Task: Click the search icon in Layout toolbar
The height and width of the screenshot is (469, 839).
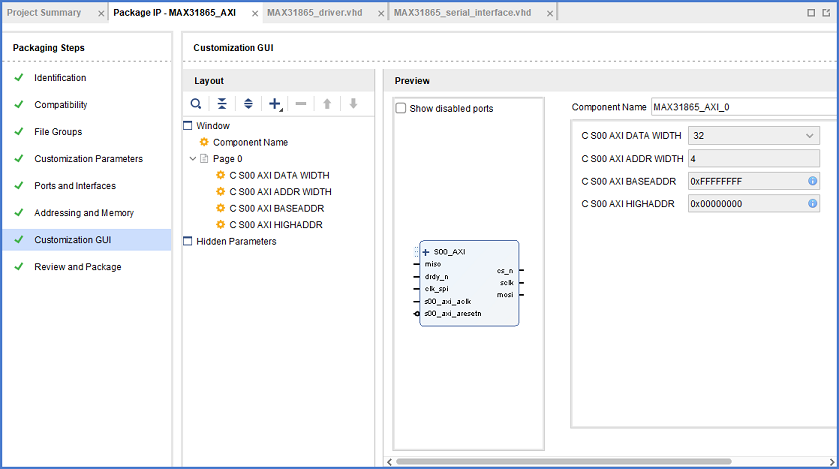Action: [196, 104]
